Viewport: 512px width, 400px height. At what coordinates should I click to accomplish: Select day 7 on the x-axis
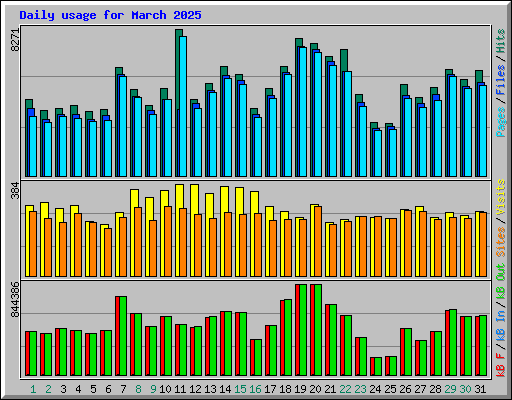[123, 389]
